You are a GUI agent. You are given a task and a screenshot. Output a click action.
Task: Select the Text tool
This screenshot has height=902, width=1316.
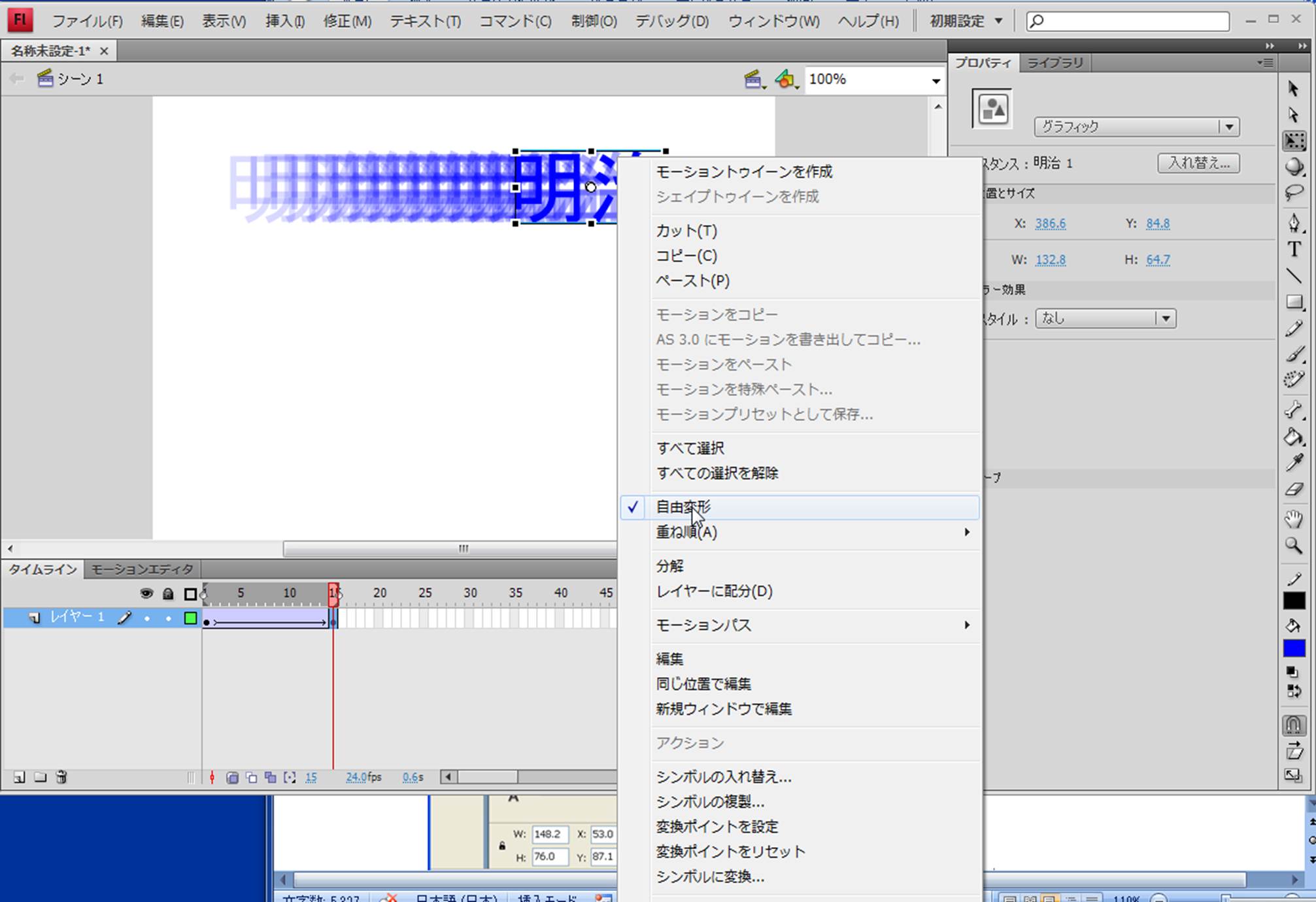tap(1294, 249)
